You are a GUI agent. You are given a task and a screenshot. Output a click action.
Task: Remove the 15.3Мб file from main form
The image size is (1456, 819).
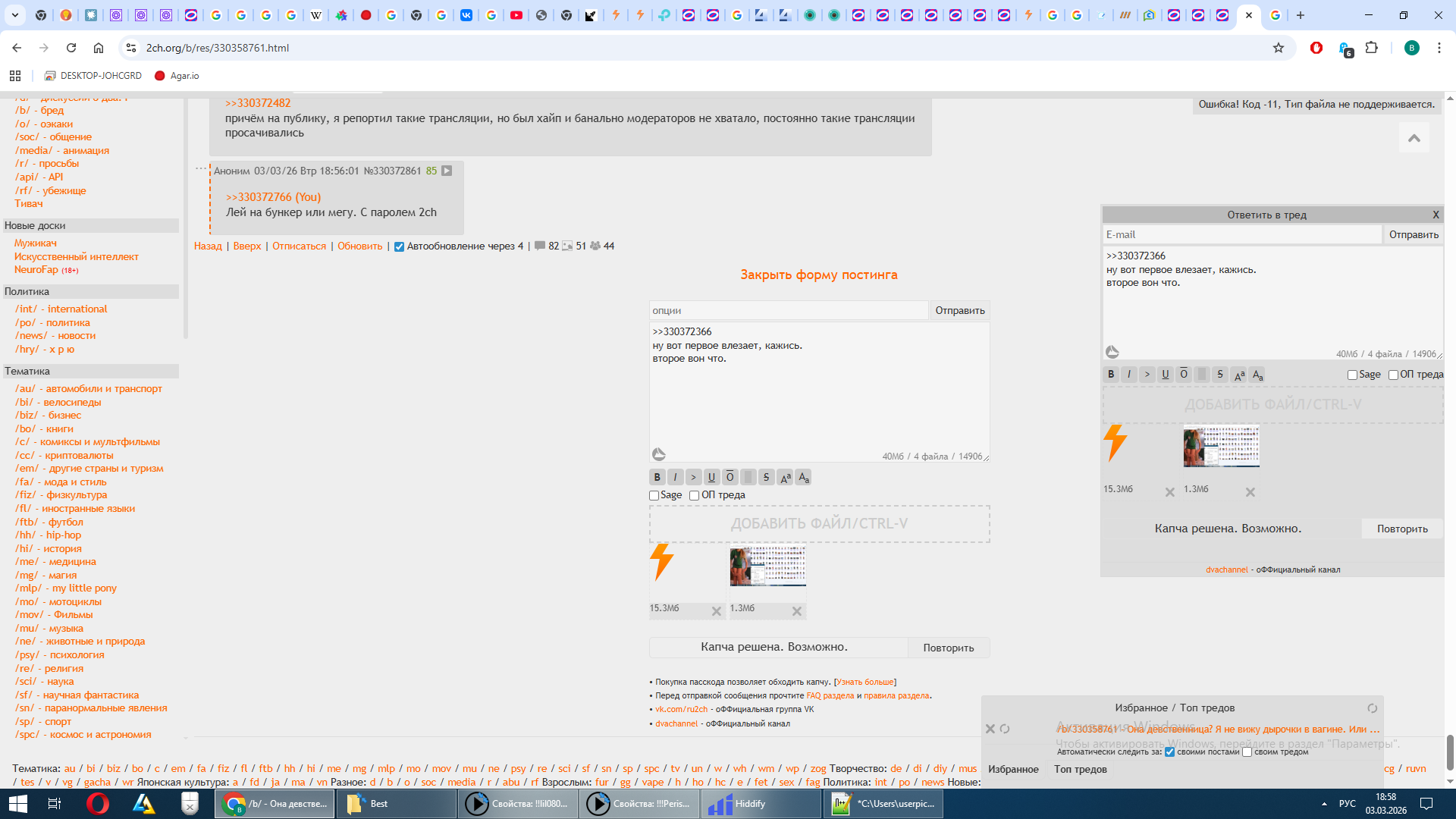716,611
